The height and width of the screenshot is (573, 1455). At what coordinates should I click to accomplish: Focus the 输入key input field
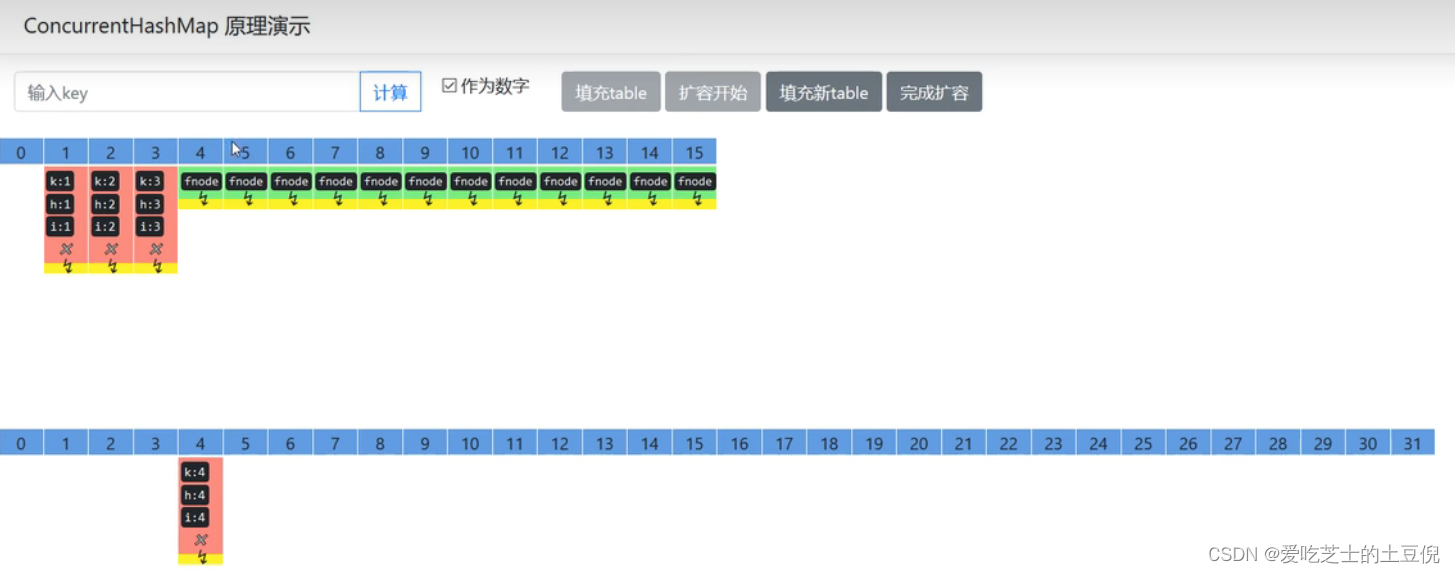point(187,92)
